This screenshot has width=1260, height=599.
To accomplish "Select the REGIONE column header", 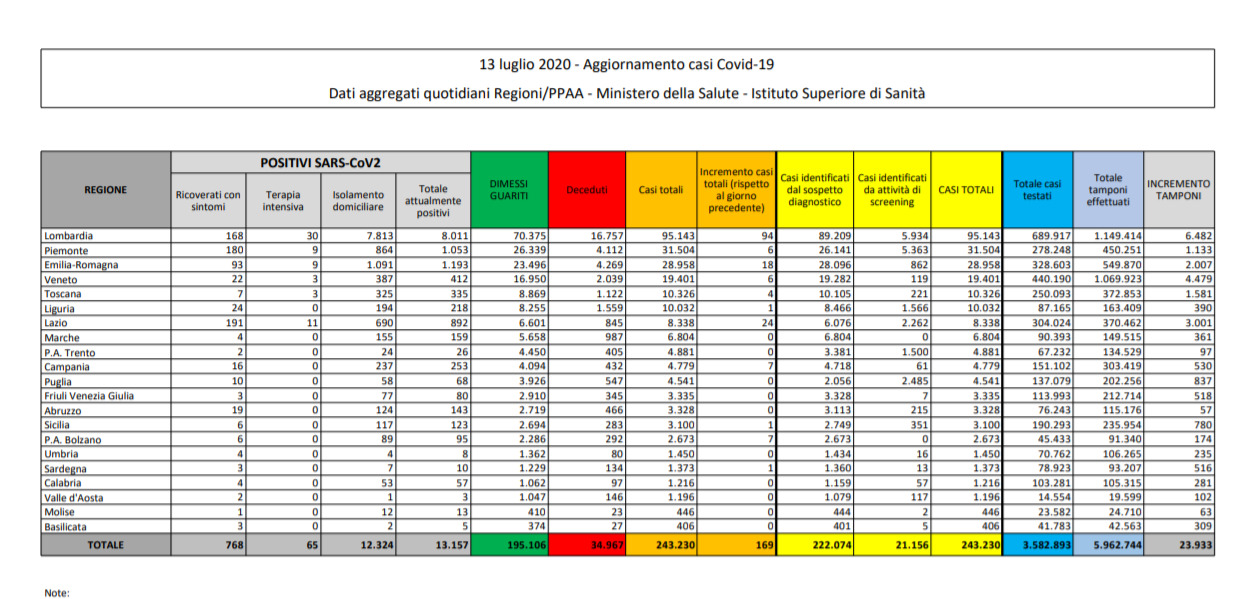I will pyautogui.click(x=104, y=188).
